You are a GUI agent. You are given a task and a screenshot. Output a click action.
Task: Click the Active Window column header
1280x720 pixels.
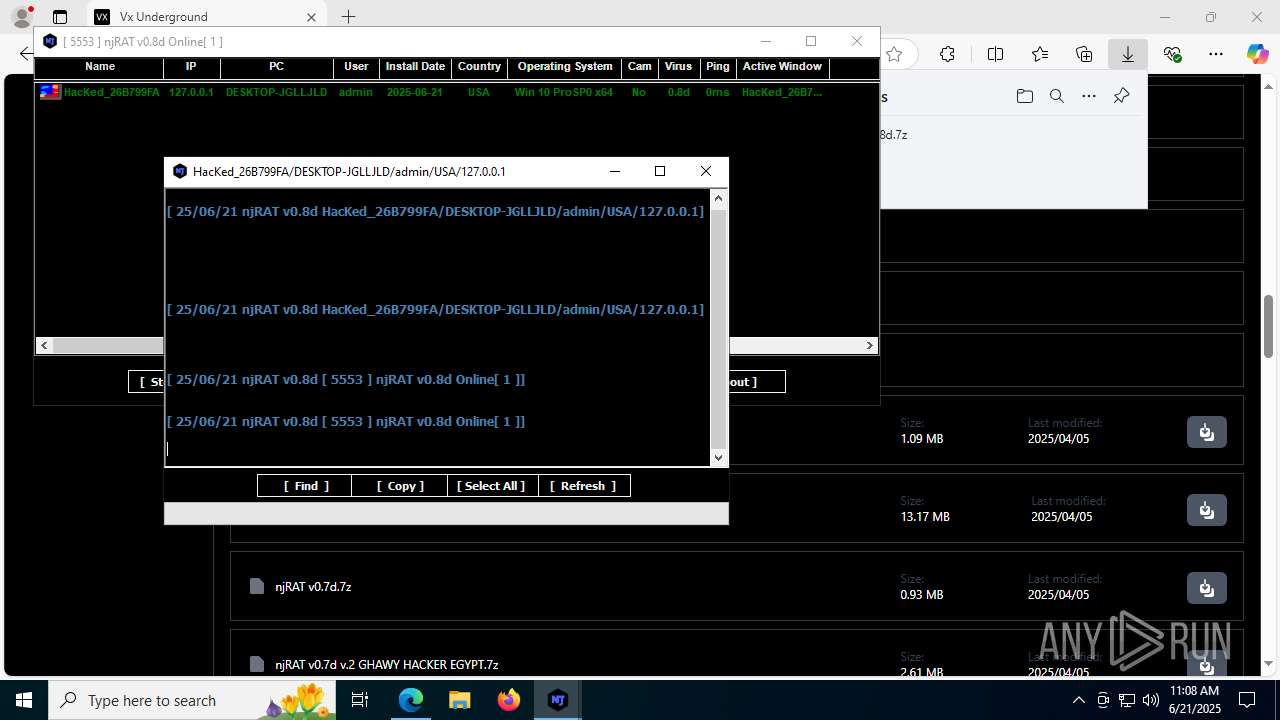(x=782, y=67)
